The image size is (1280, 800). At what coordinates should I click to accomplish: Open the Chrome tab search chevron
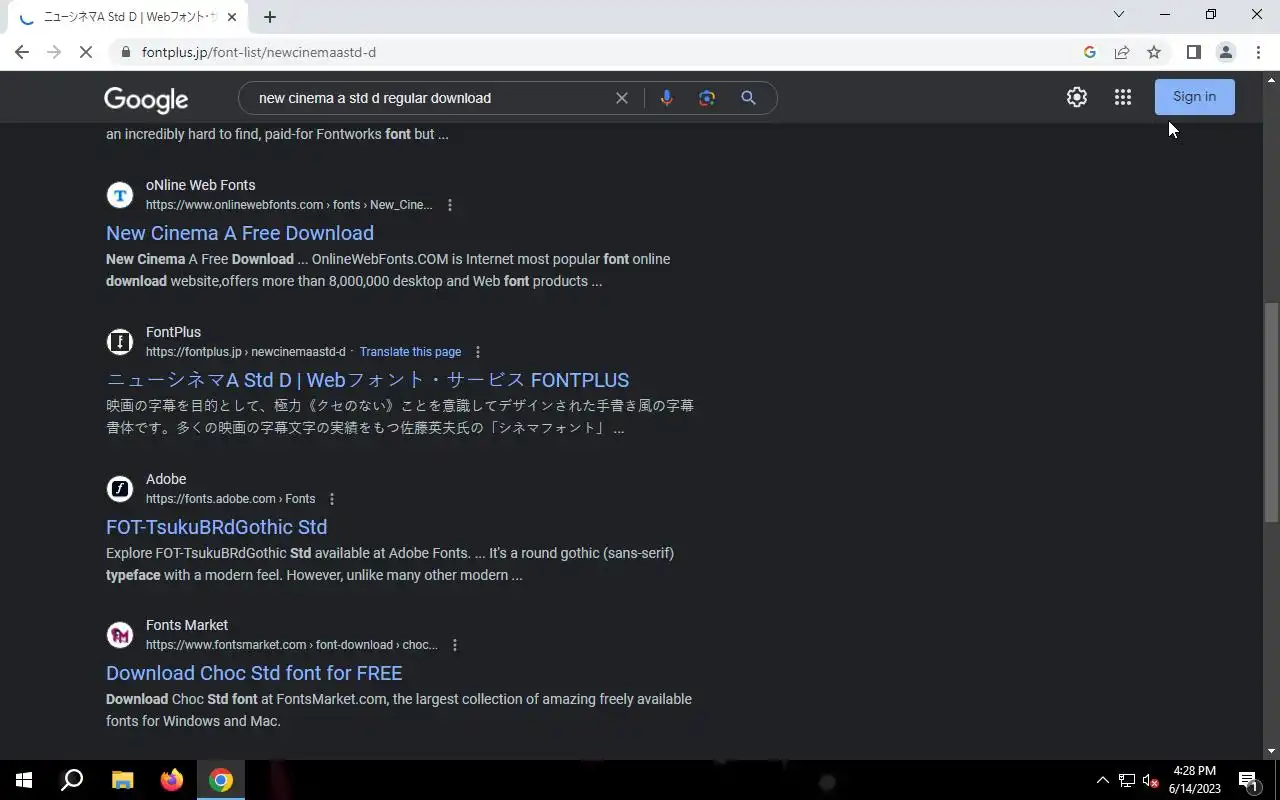1119,15
